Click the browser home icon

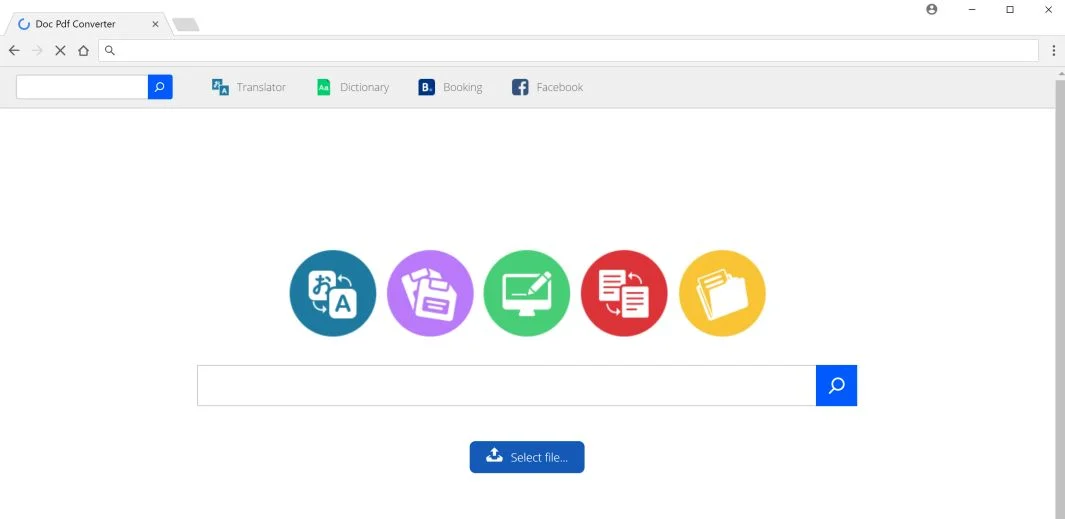tap(84, 50)
